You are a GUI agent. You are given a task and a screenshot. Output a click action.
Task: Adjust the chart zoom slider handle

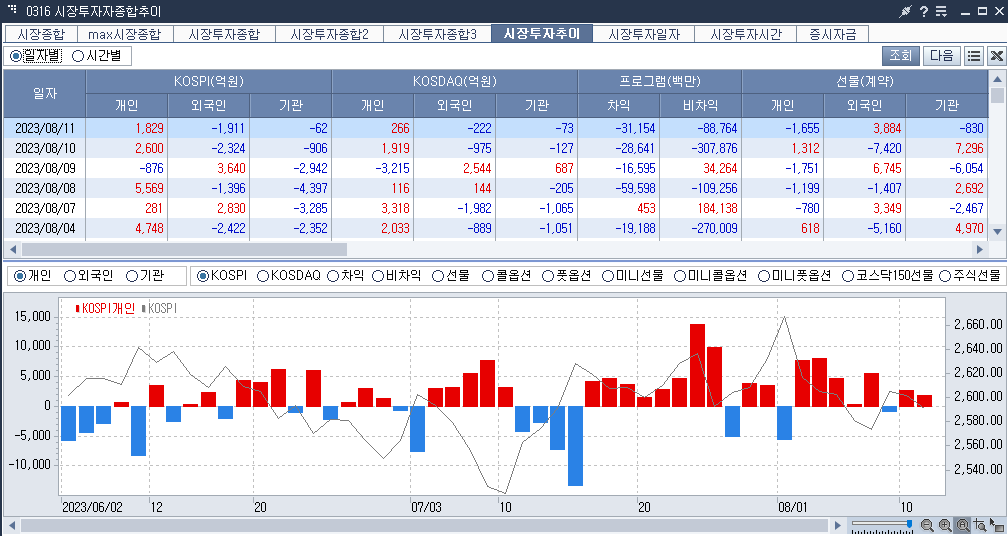coord(909,524)
